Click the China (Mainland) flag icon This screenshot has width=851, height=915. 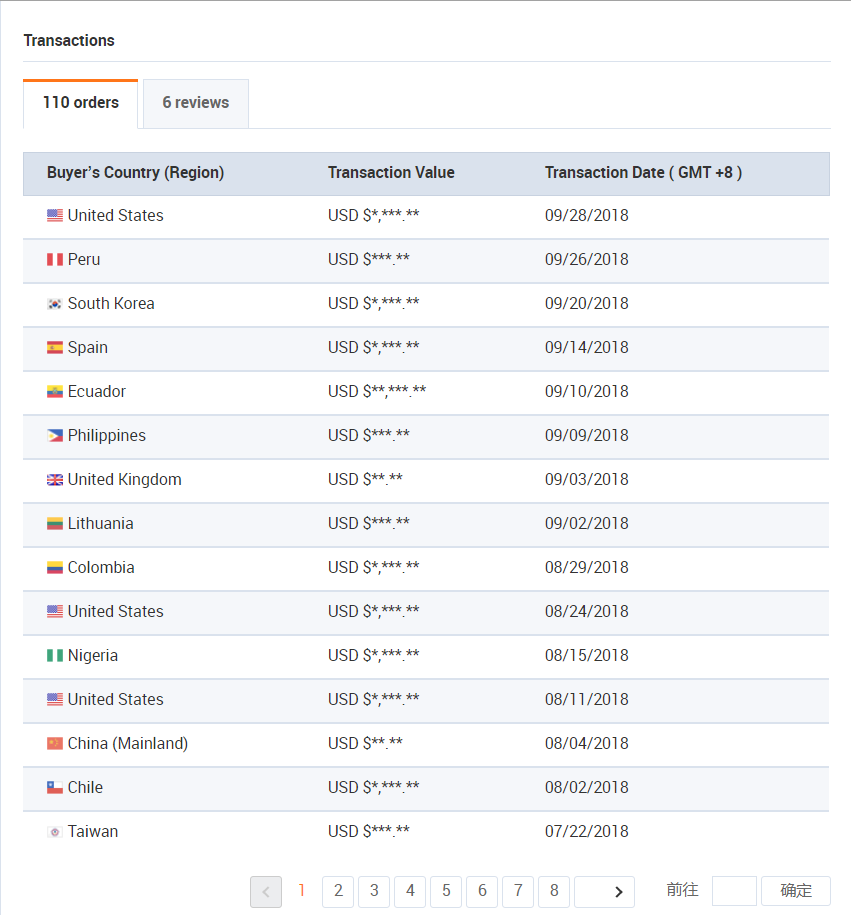[x=55, y=744]
